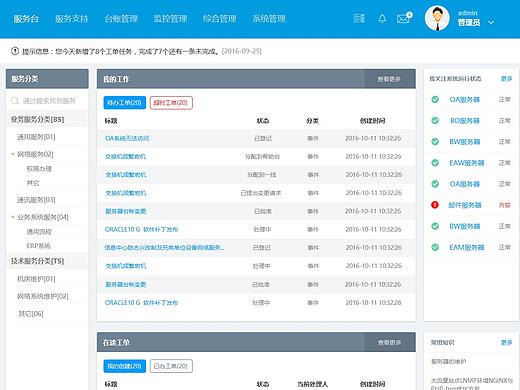Open the 台账管理 menu
Viewport: 520px width, 390px height.
point(121,19)
